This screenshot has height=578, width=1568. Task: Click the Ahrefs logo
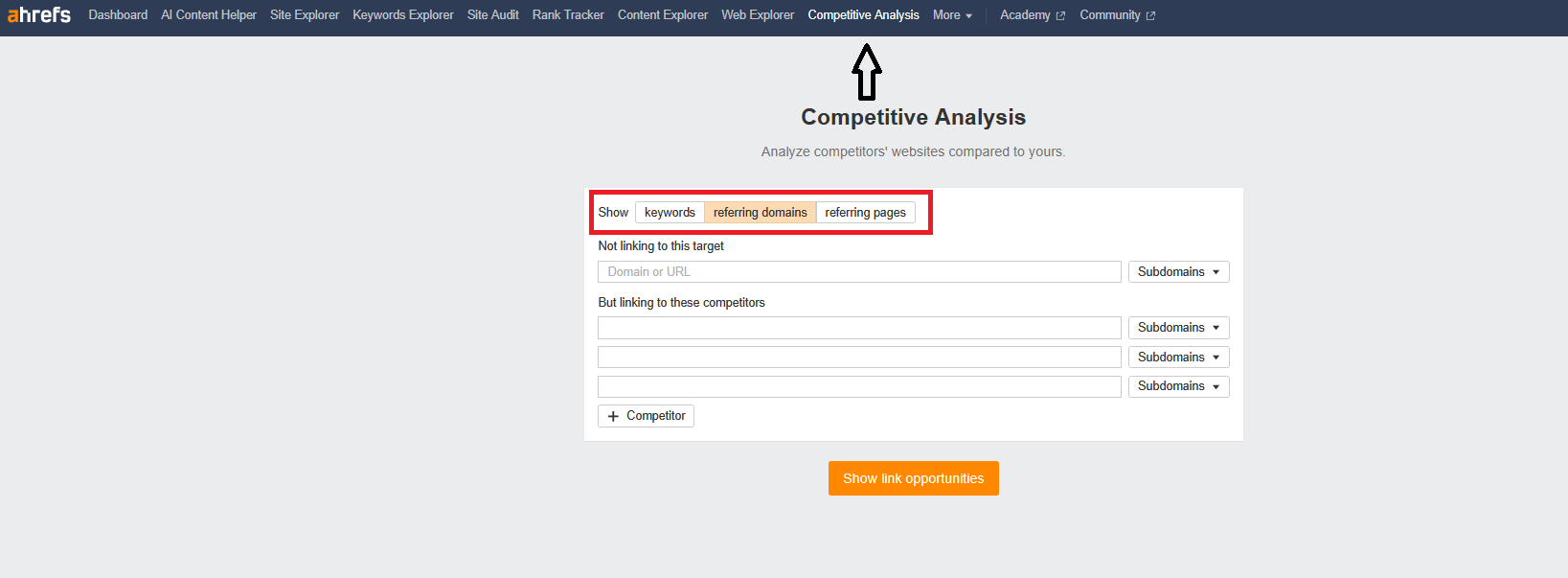pyautogui.click(x=39, y=14)
